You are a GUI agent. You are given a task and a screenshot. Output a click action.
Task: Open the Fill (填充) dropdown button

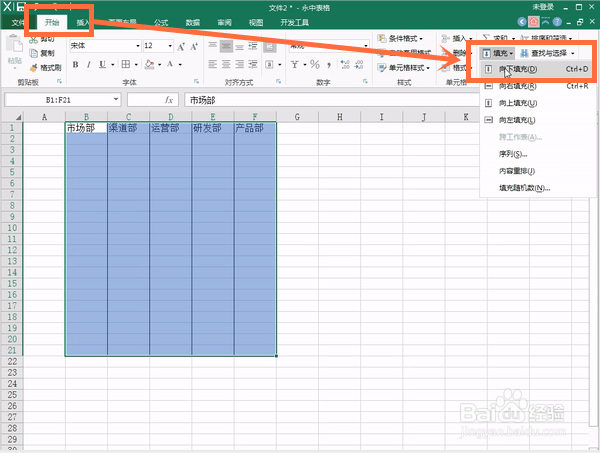pos(497,53)
